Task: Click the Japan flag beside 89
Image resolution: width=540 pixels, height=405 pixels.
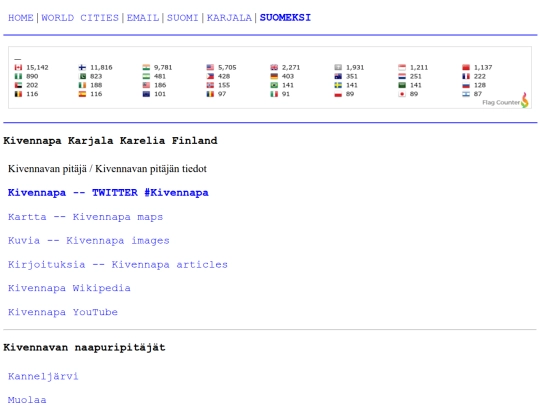Action: point(402,94)
